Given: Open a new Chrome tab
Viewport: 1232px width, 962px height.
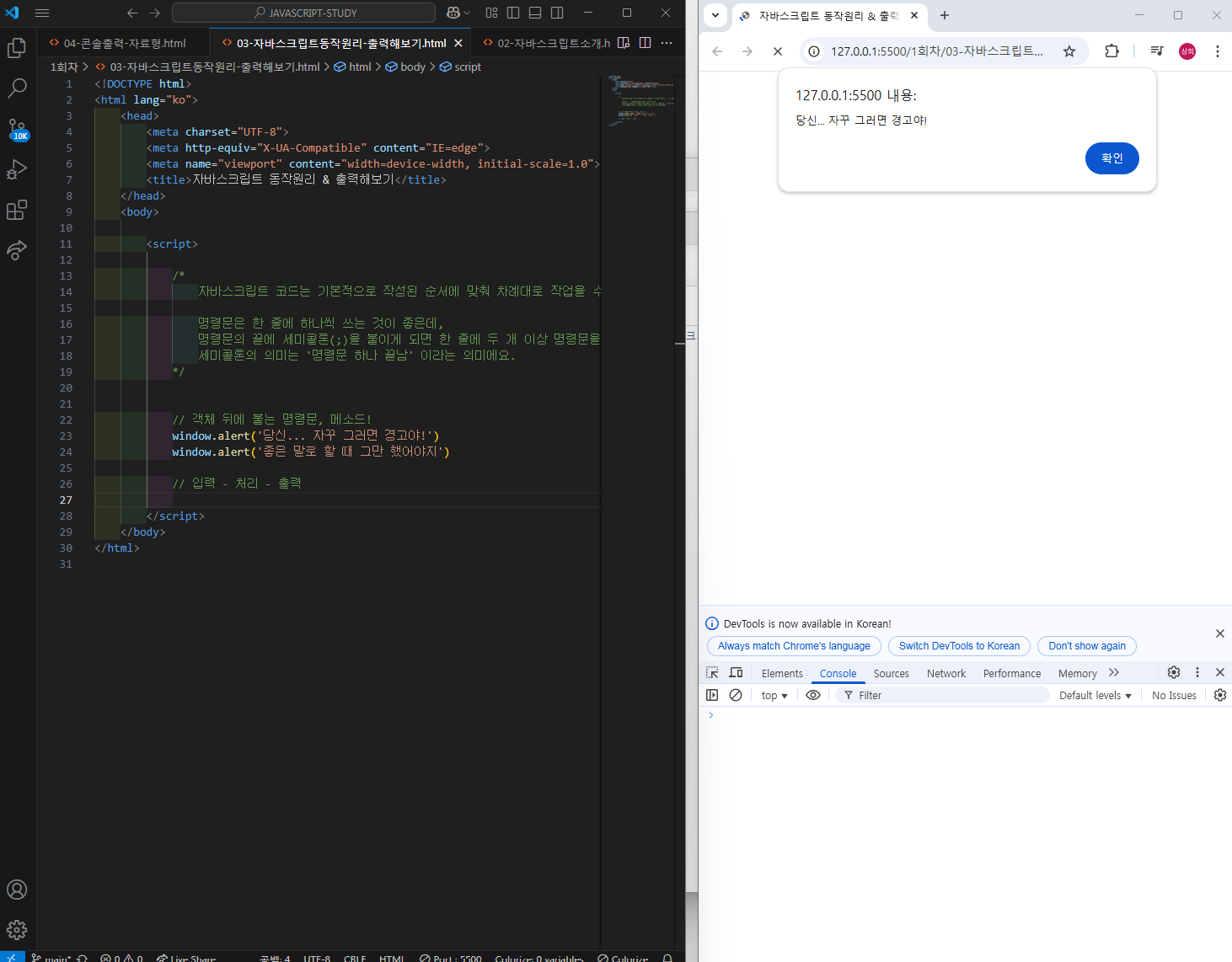Looking at the screenshot, I should (945, 15).
